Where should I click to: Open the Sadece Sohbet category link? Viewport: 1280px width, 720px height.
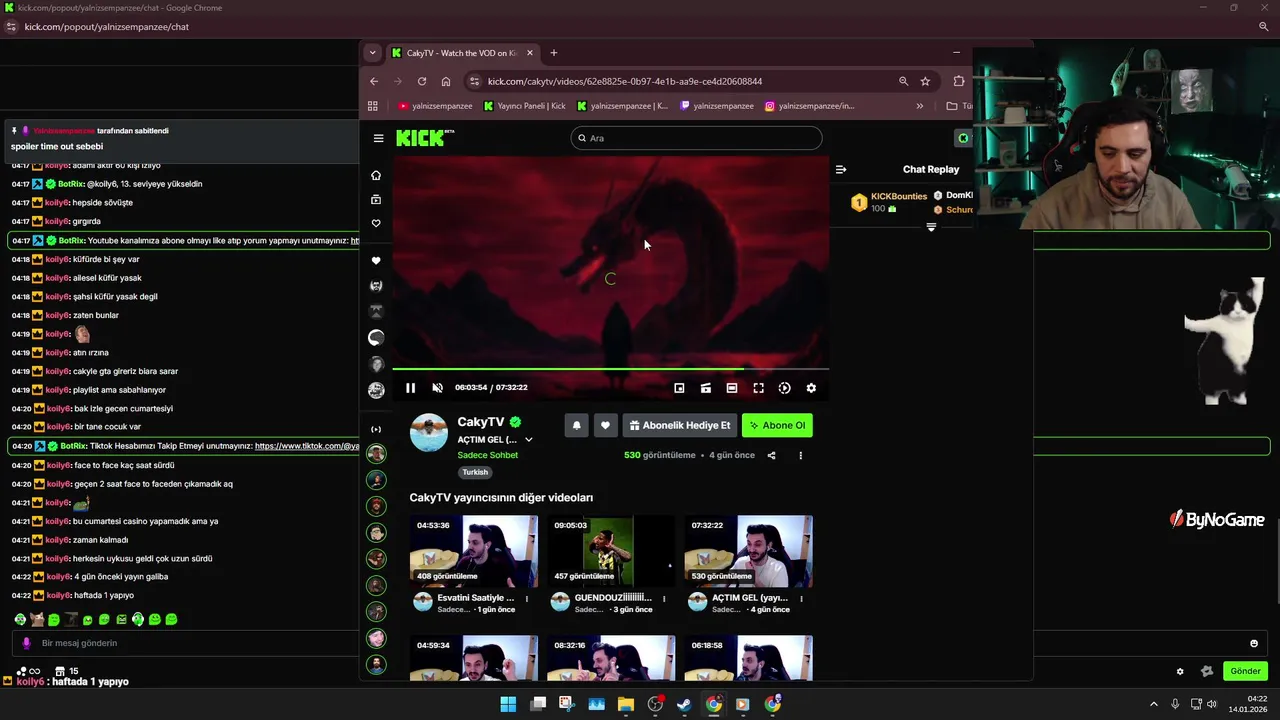click(488, 455)
